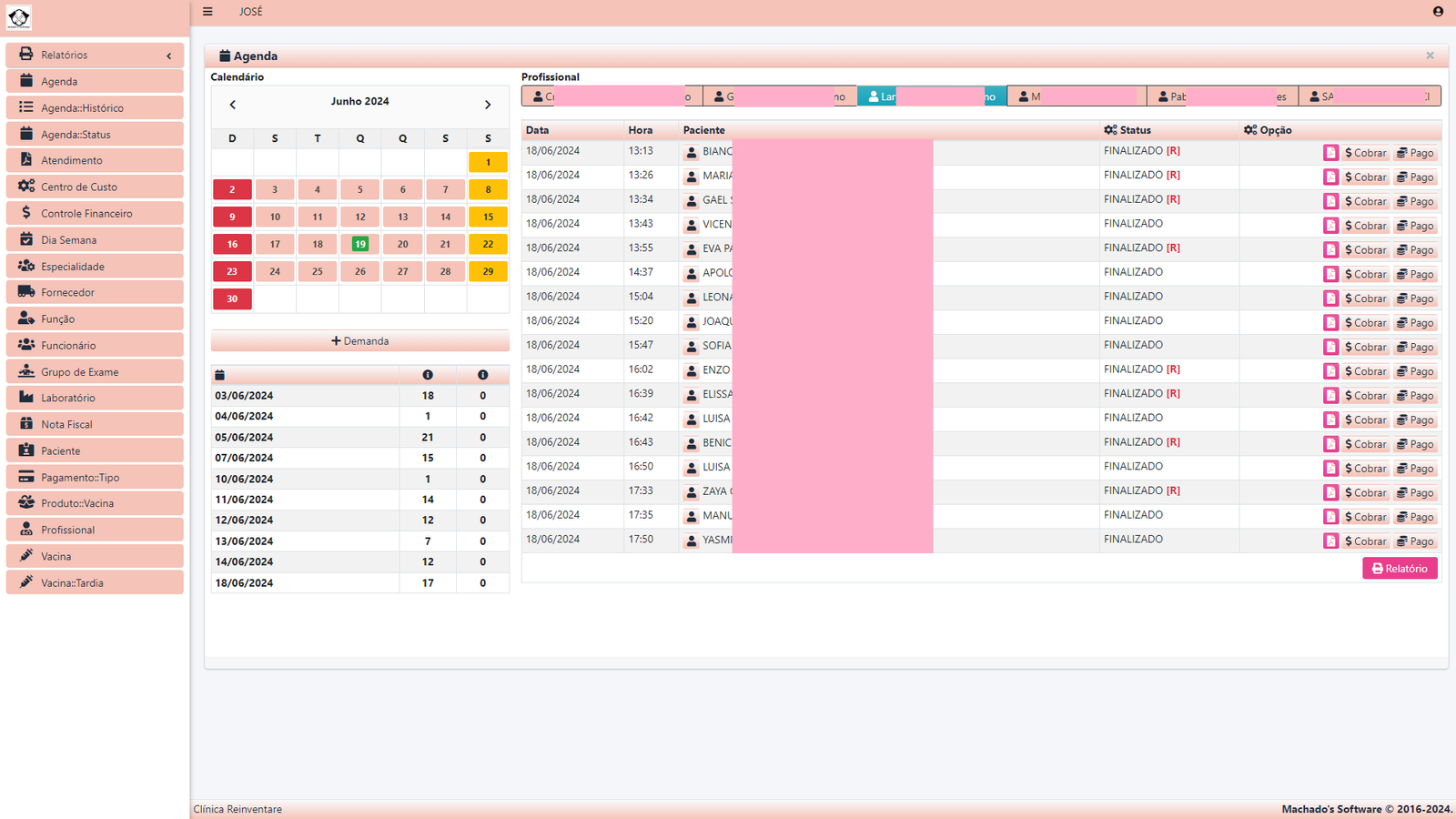This screenshot has height=819, width=1456.
Task: Click Cobrar for the 15:04 appointment
Action: [x=1365, y=298]
